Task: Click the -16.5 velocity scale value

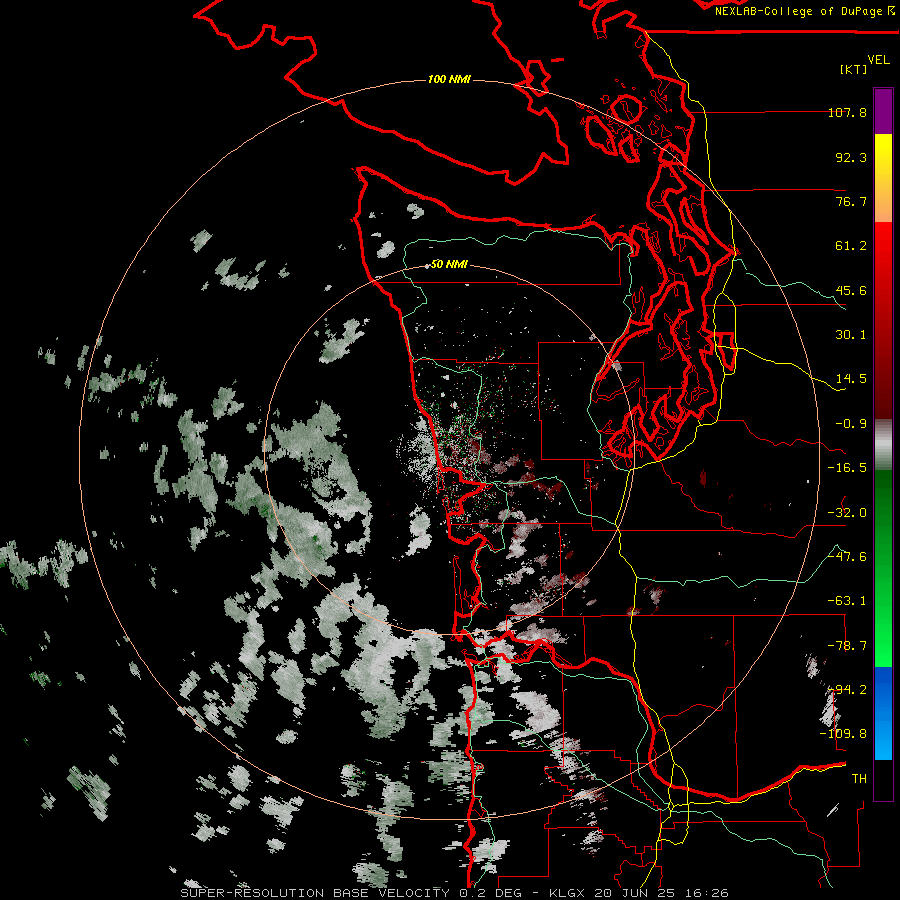Action: pos(847,468)
